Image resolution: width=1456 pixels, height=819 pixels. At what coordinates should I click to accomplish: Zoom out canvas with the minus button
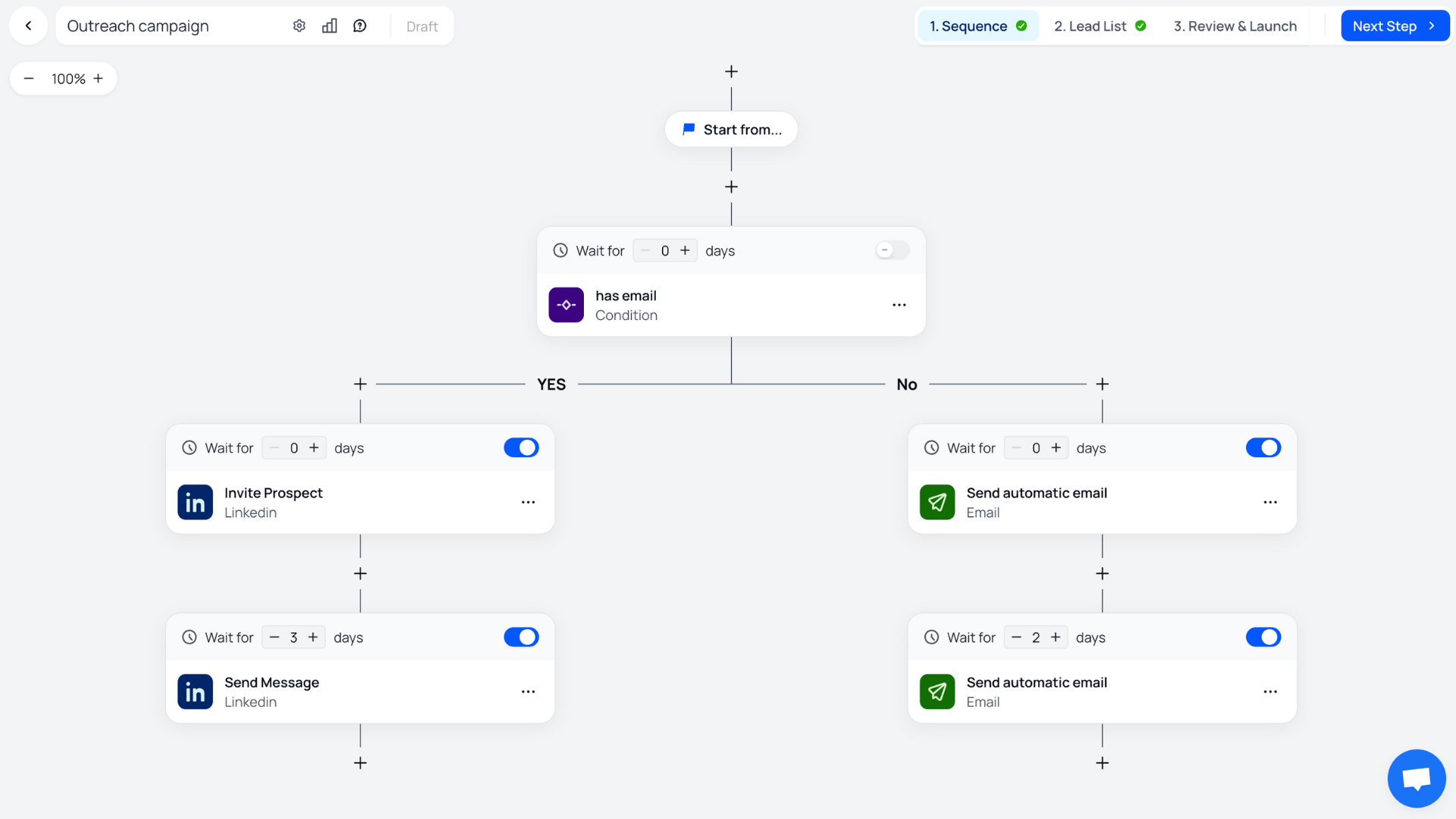click(29, 79)
